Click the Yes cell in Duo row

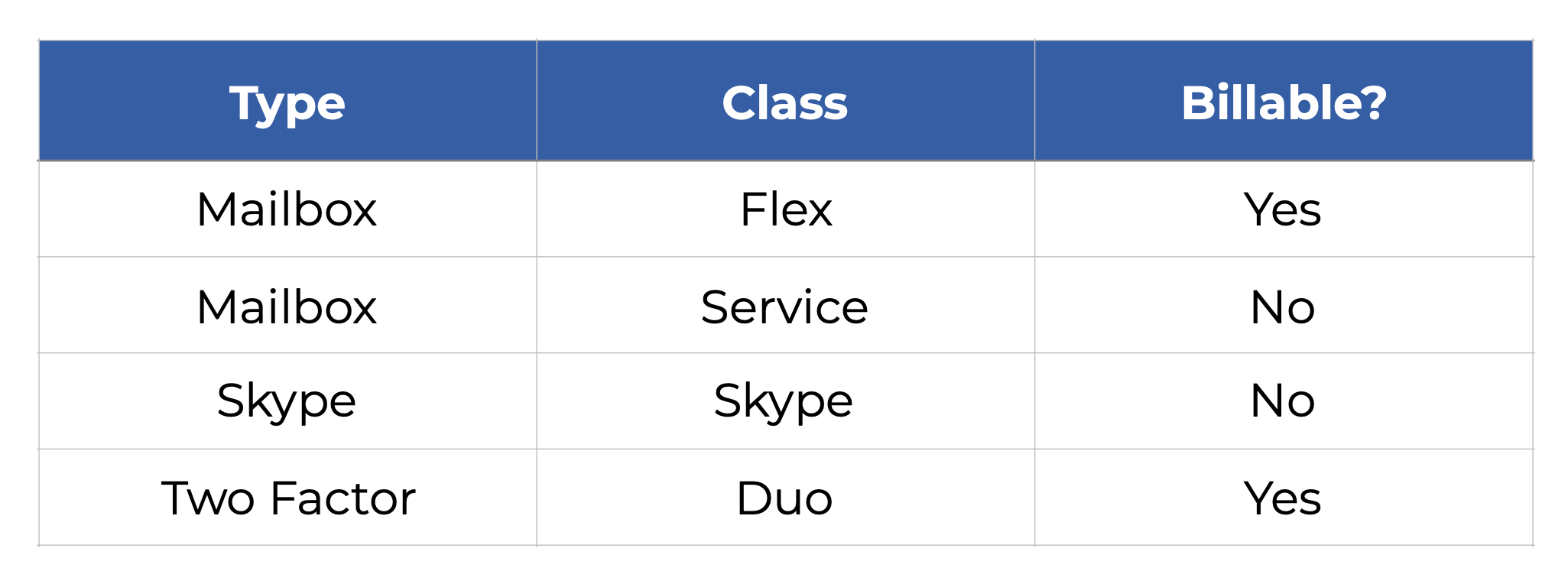tap(1283, 498)
